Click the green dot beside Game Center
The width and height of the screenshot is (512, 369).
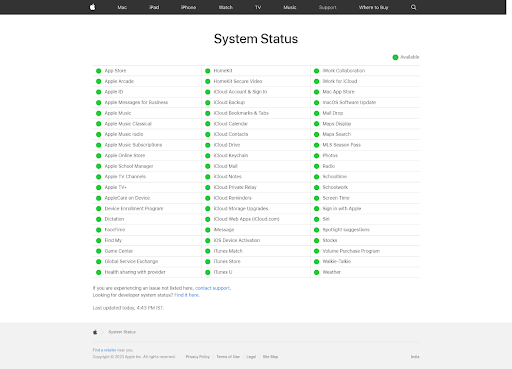point(99,251)
